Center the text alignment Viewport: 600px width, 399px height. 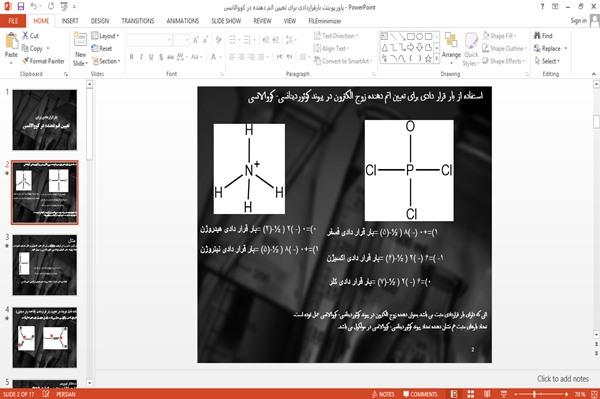241,57
